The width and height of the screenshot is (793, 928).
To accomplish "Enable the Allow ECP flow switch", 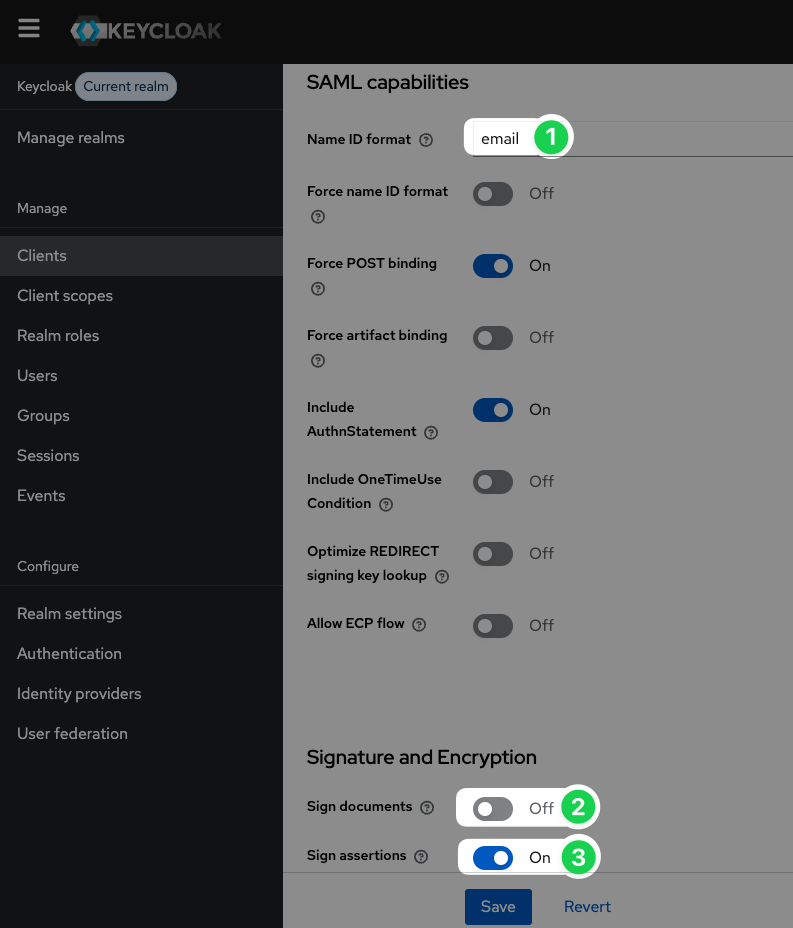I will coord(492,626).
